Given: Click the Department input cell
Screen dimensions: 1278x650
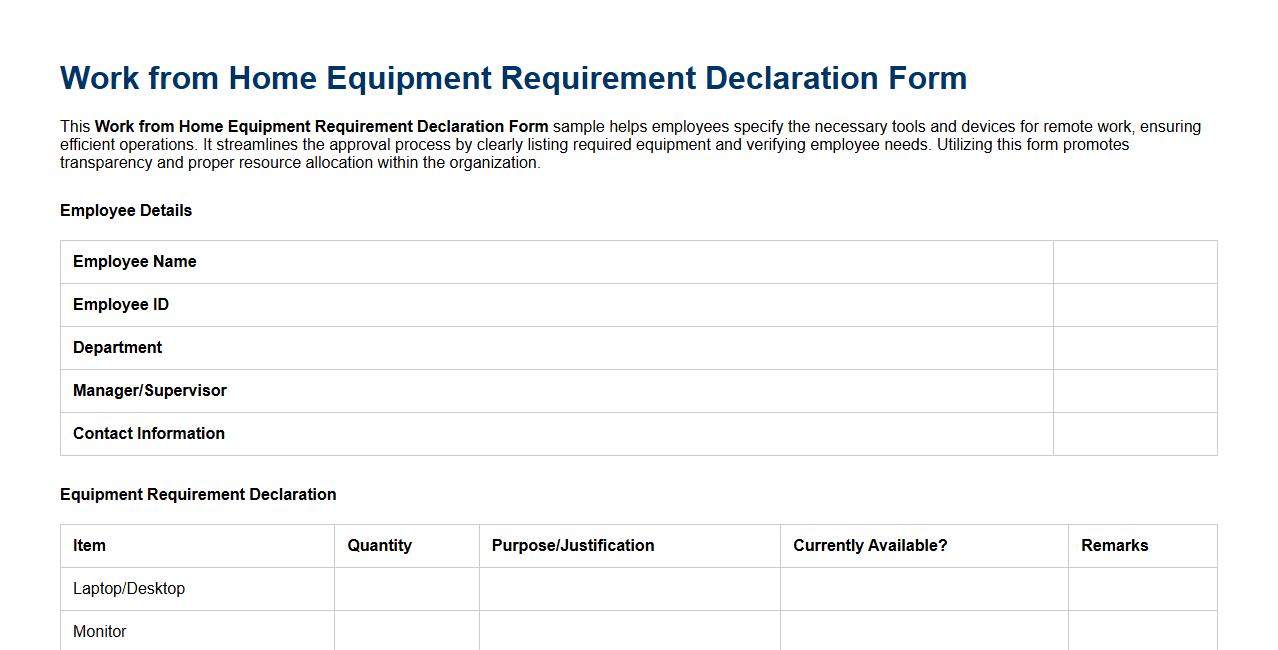Looking at the screenshot, I should 1134,347.
